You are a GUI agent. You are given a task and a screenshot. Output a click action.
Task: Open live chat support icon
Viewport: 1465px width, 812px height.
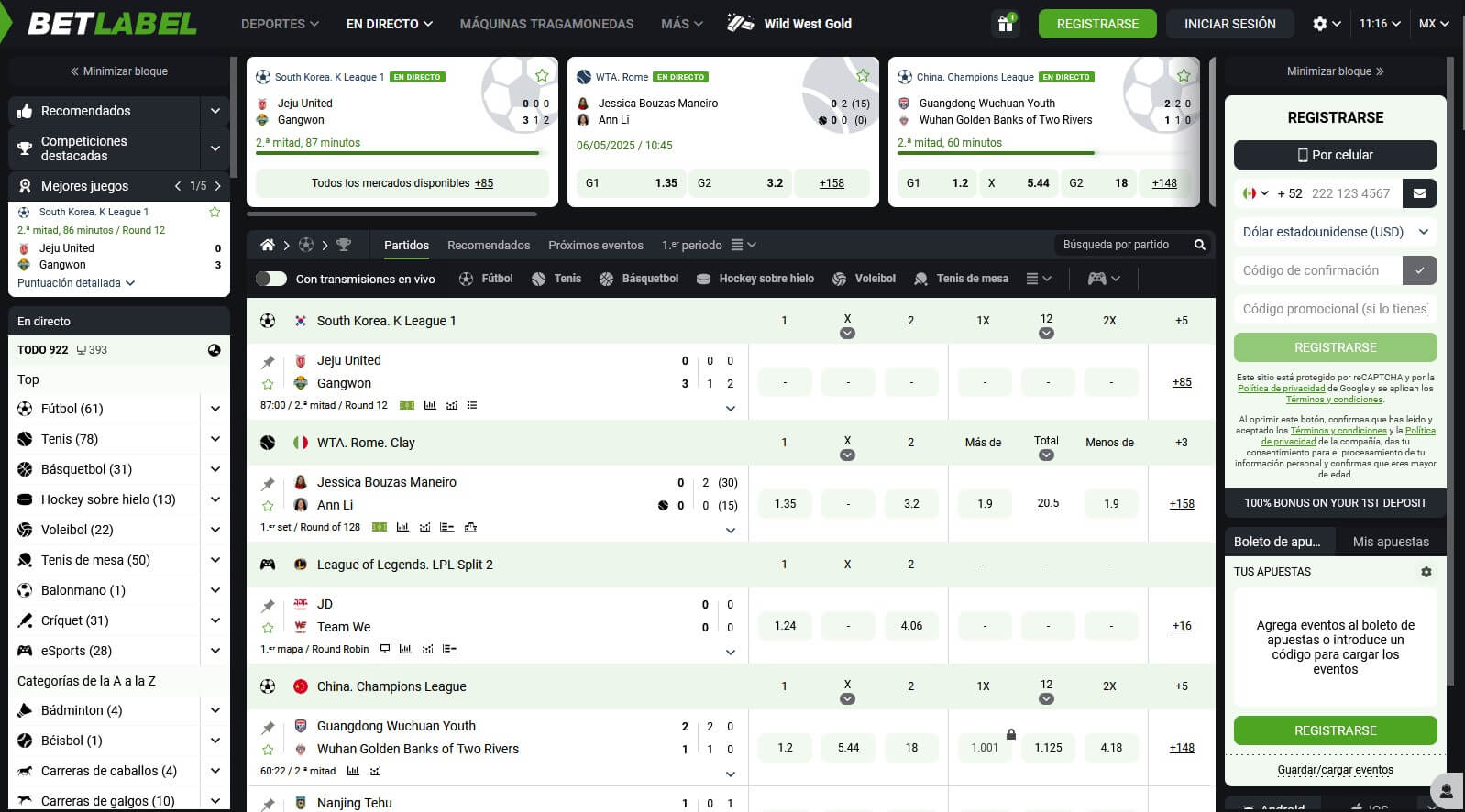click(1447, 791)
